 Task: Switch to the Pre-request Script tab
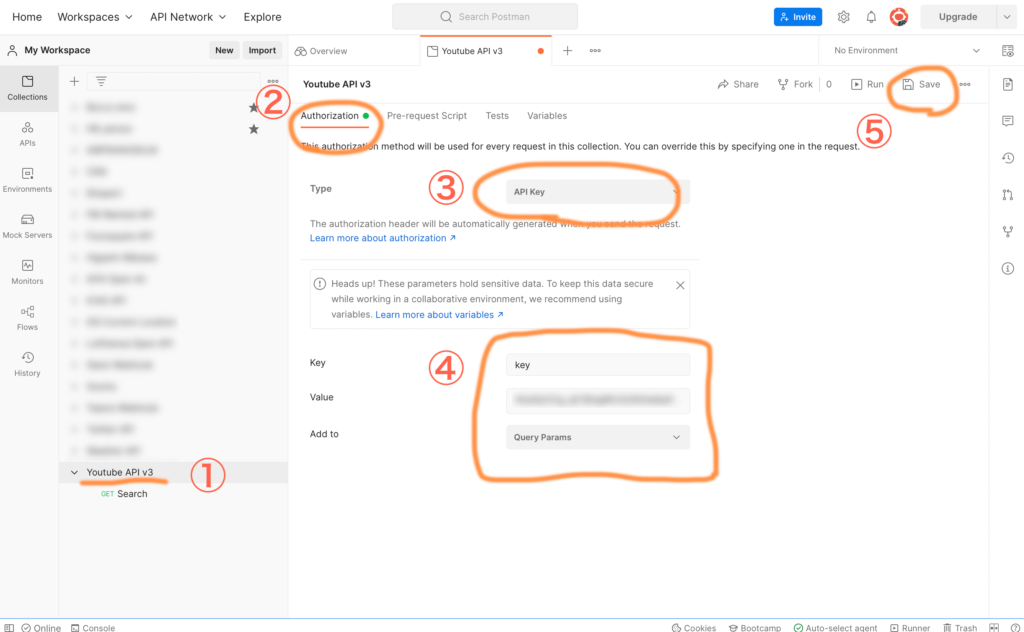tap(426, 116)
